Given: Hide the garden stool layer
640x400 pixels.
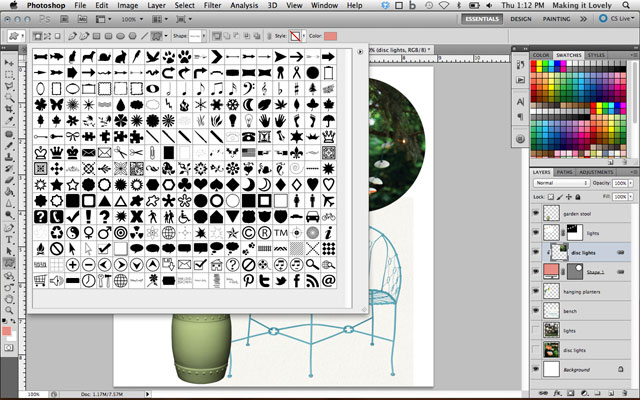Looking at the screenshot, I should (x=537, y=213).
